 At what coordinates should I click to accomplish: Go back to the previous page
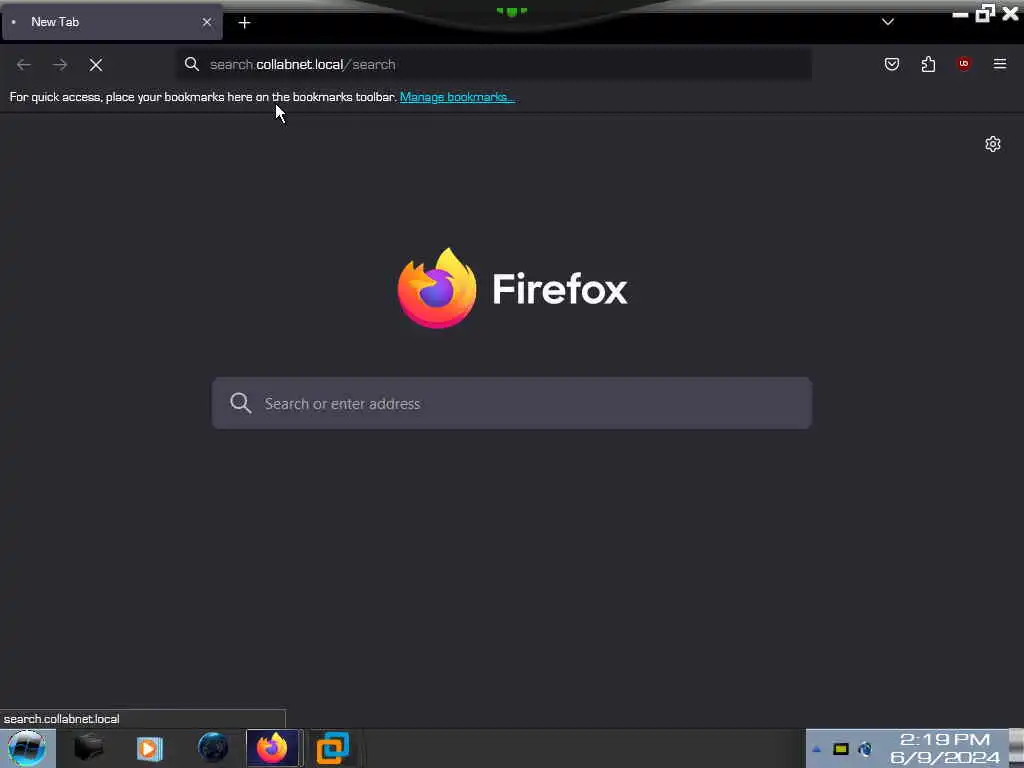(24, 65)
